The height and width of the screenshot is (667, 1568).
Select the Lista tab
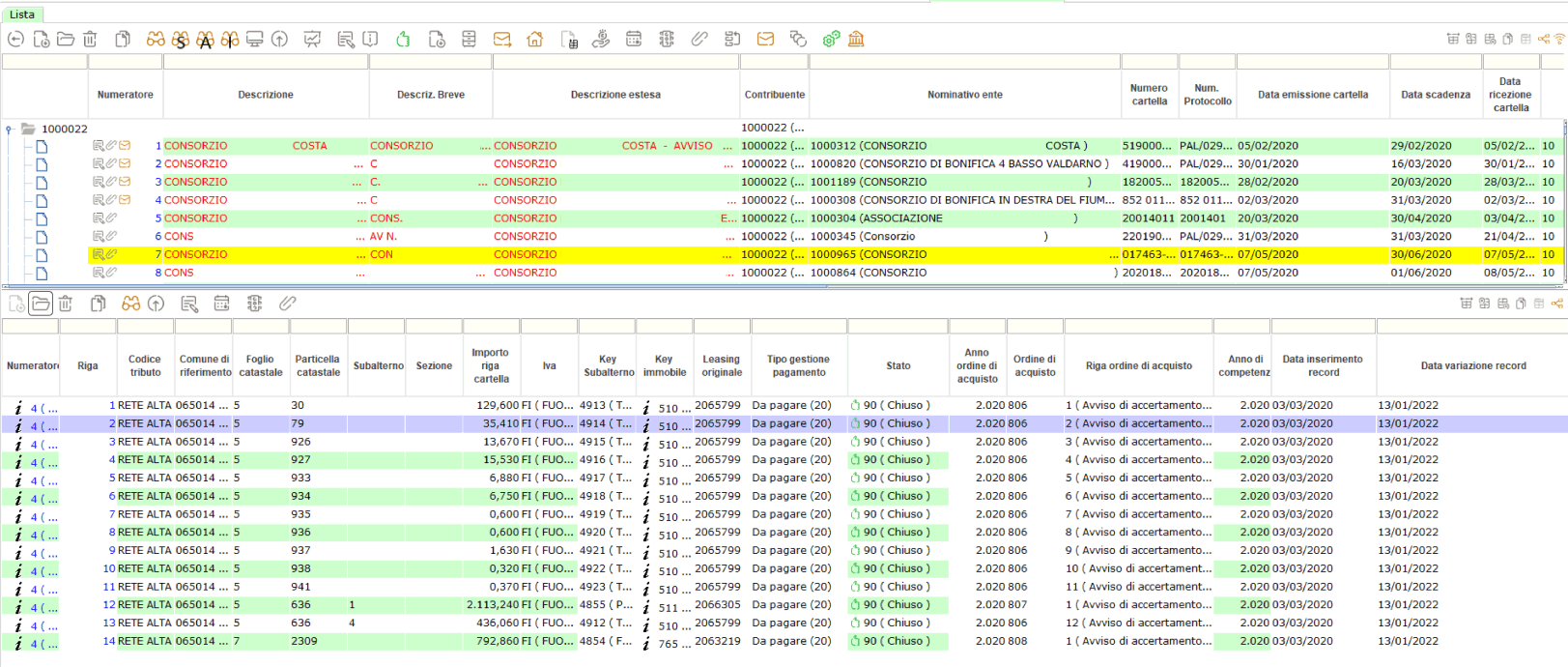coord(22,14)
